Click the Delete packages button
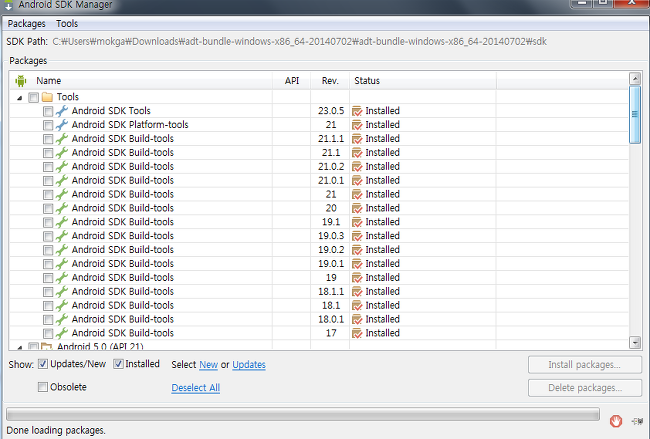This screenshot has height=439, width=650. point(585,388)
